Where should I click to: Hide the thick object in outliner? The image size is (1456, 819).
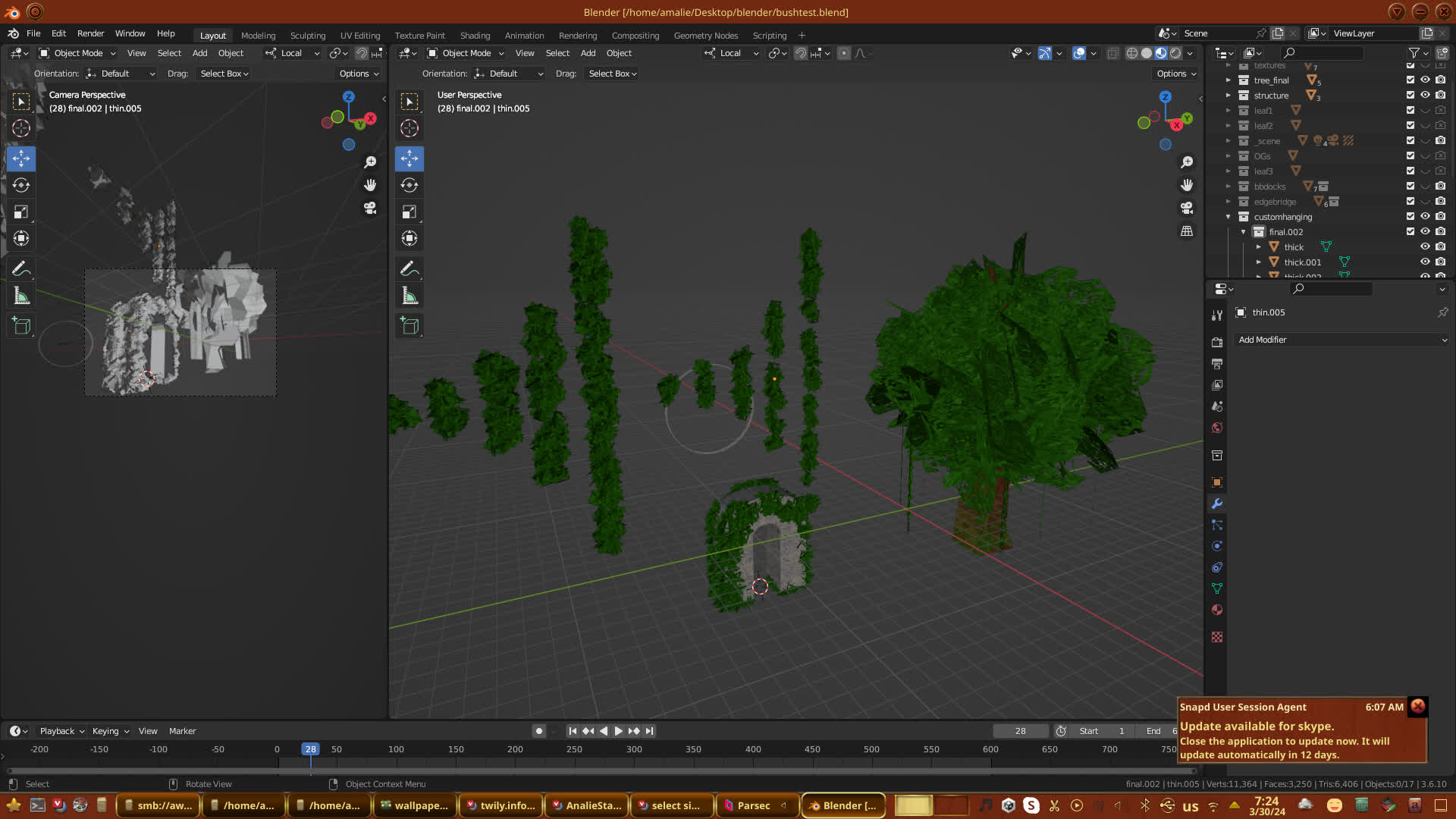tap(1425, 246)
